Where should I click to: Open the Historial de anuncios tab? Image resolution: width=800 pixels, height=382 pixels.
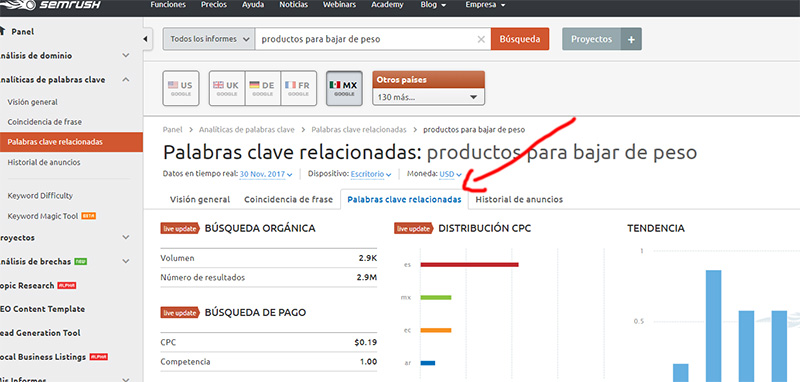click(519, 199)
